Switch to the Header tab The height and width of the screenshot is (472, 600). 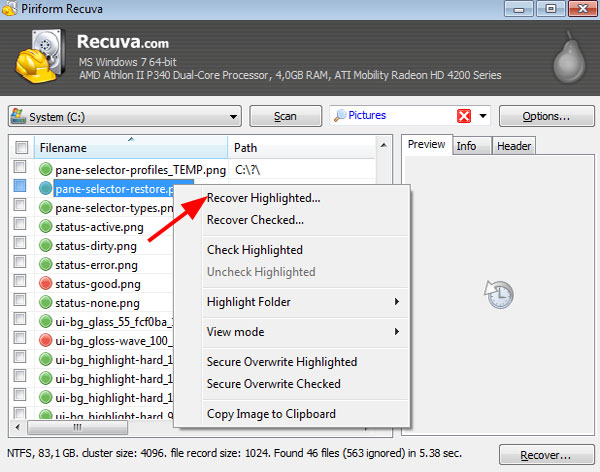(514, 146)
